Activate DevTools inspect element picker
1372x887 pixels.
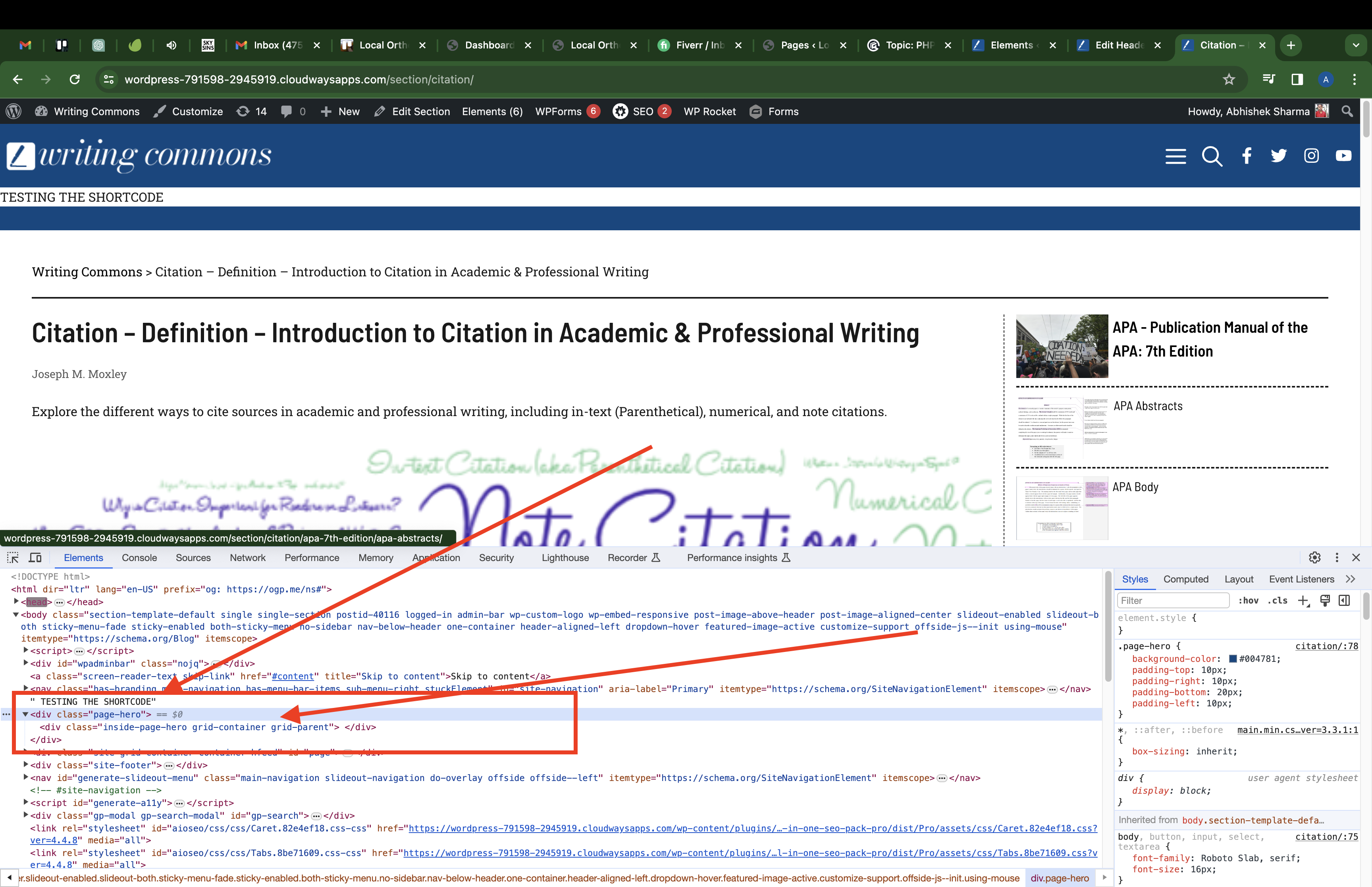(x=13, y=557)
